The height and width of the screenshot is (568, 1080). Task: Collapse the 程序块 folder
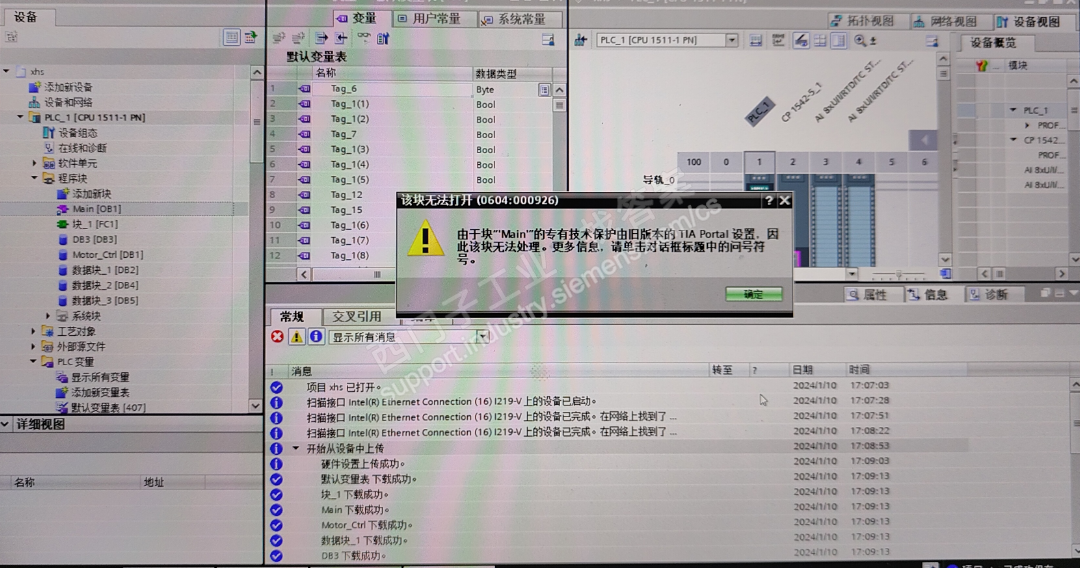click(x=34, y=178)
